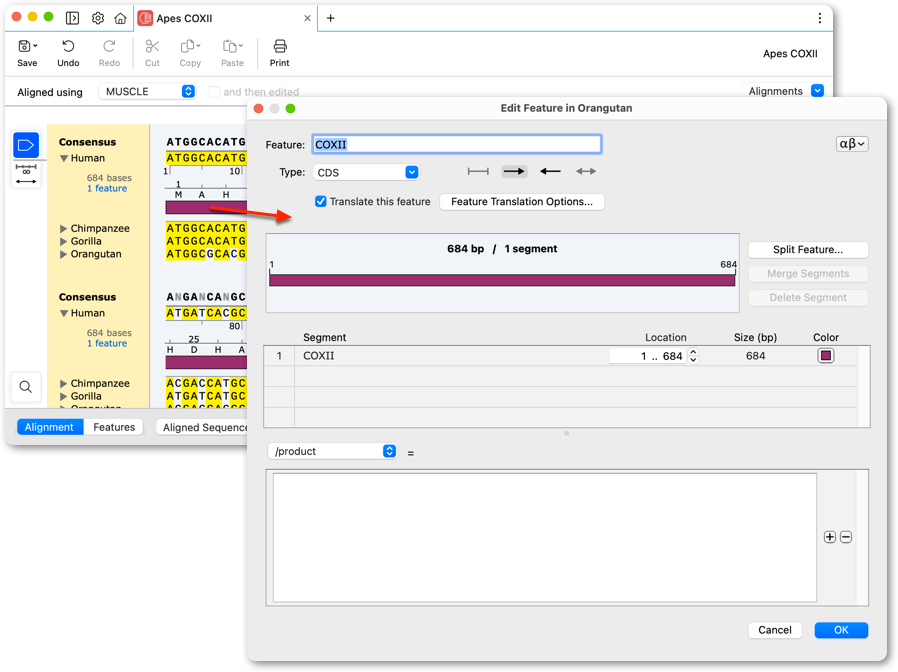This screenshot has width=898, height=672.
Task: Open the magnifier search tool
Action: (x=26, y=387)
